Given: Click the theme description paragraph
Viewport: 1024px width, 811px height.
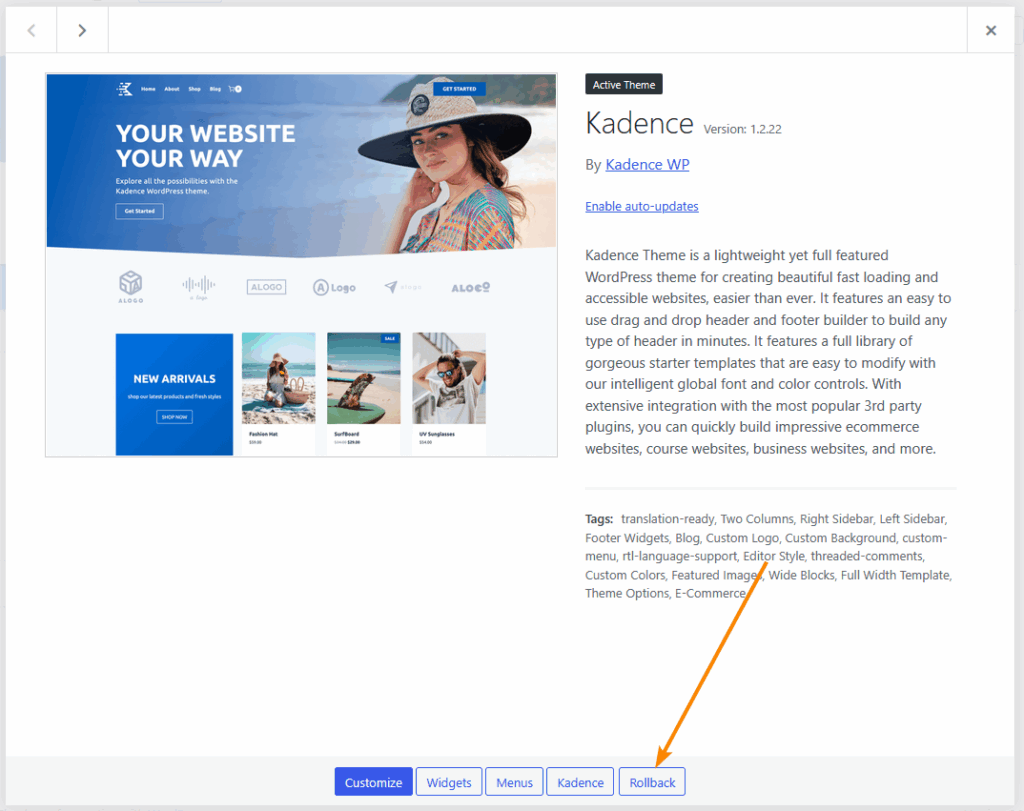Looking at the screenshot, I should pyautogui.click(x=768, y=352).
